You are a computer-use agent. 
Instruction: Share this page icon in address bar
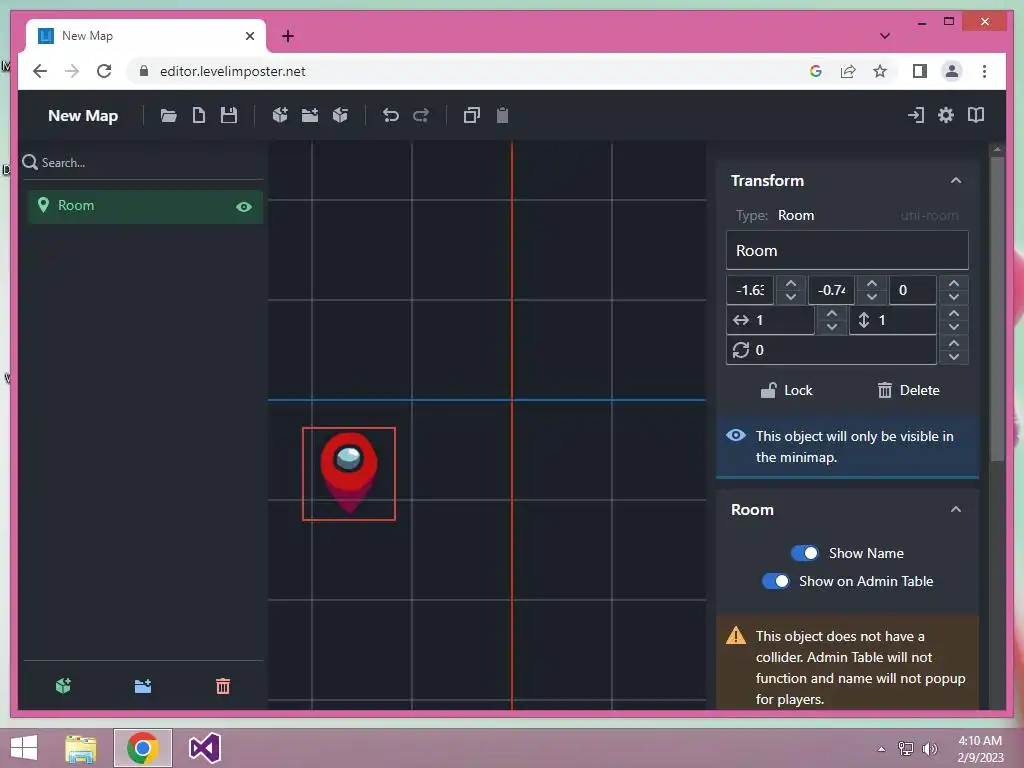(848, 71)
